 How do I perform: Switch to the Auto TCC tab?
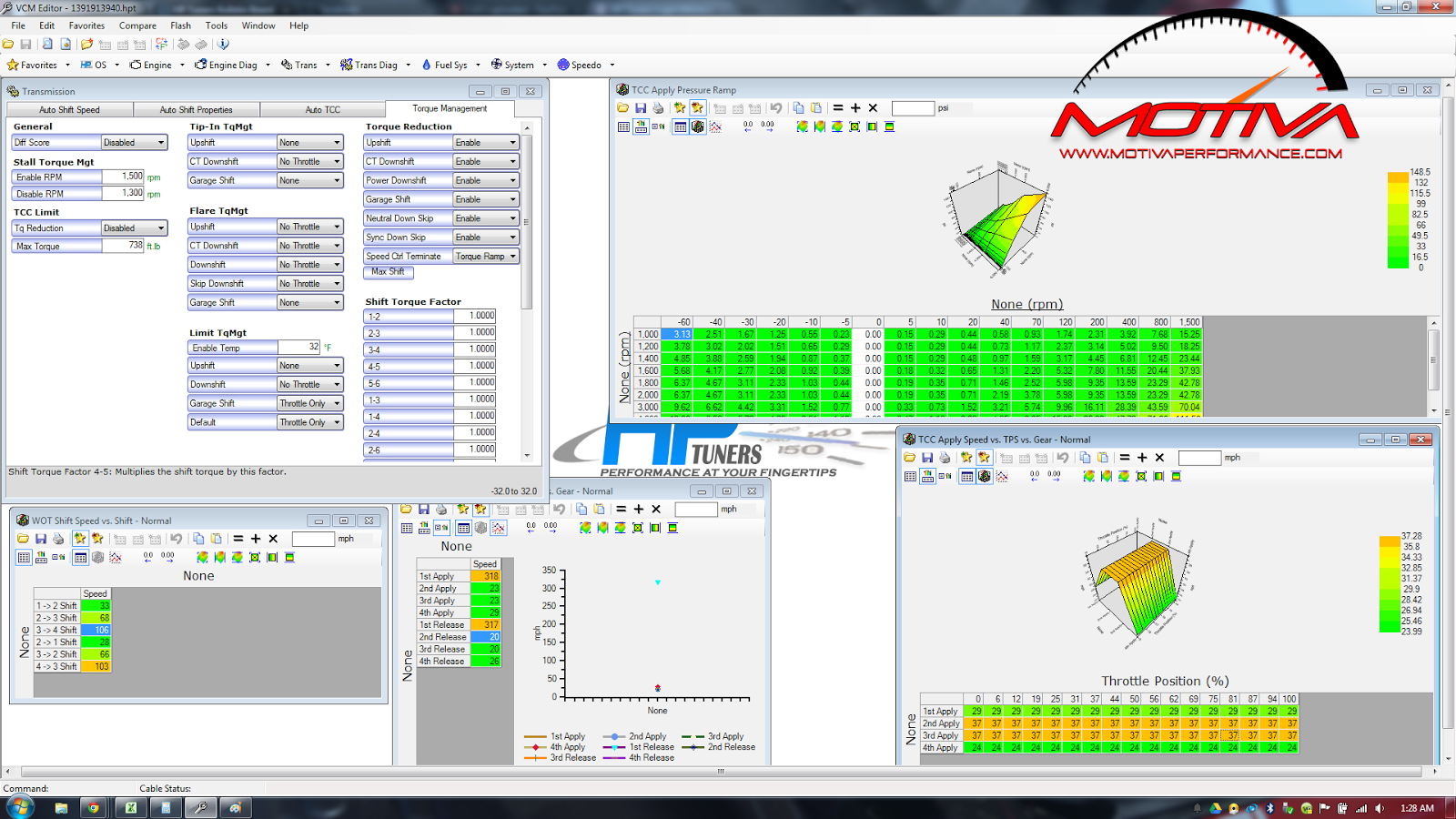point(323,110)
